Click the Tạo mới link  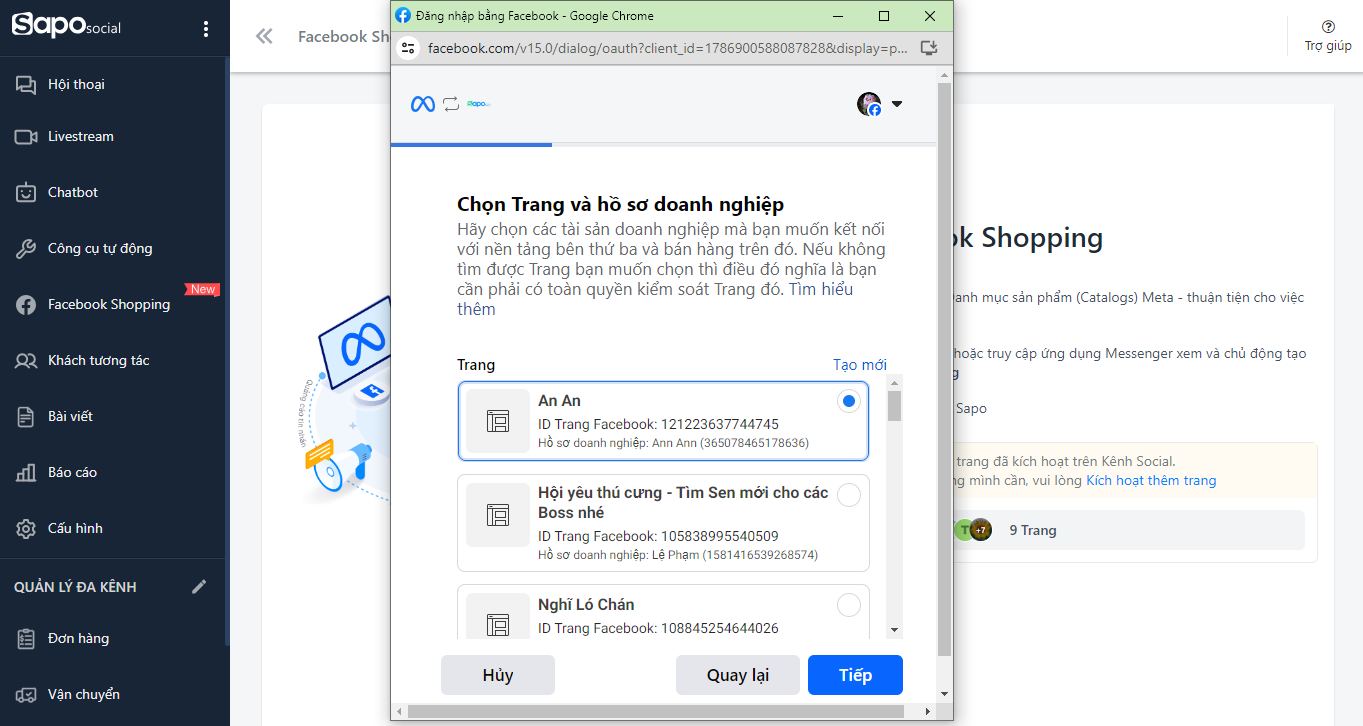click(860, 365)
